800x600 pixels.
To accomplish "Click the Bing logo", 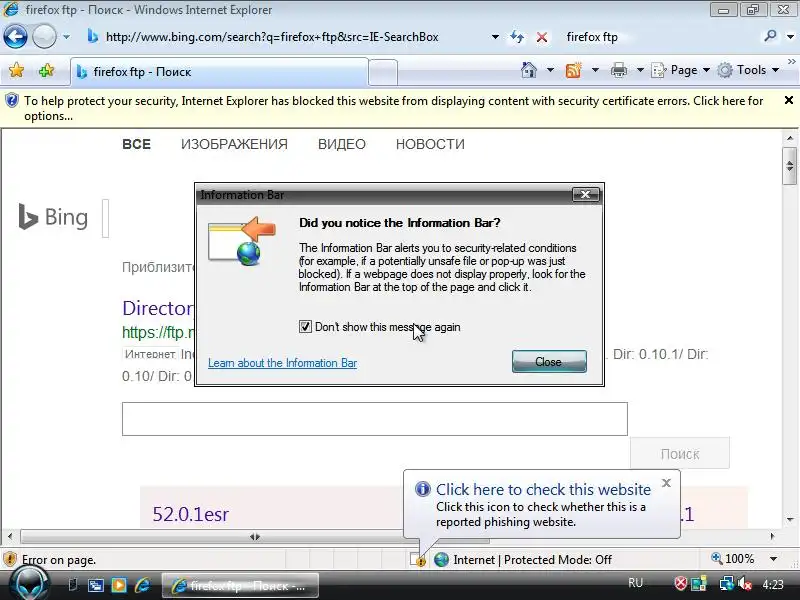I will (x=53, y=217).
